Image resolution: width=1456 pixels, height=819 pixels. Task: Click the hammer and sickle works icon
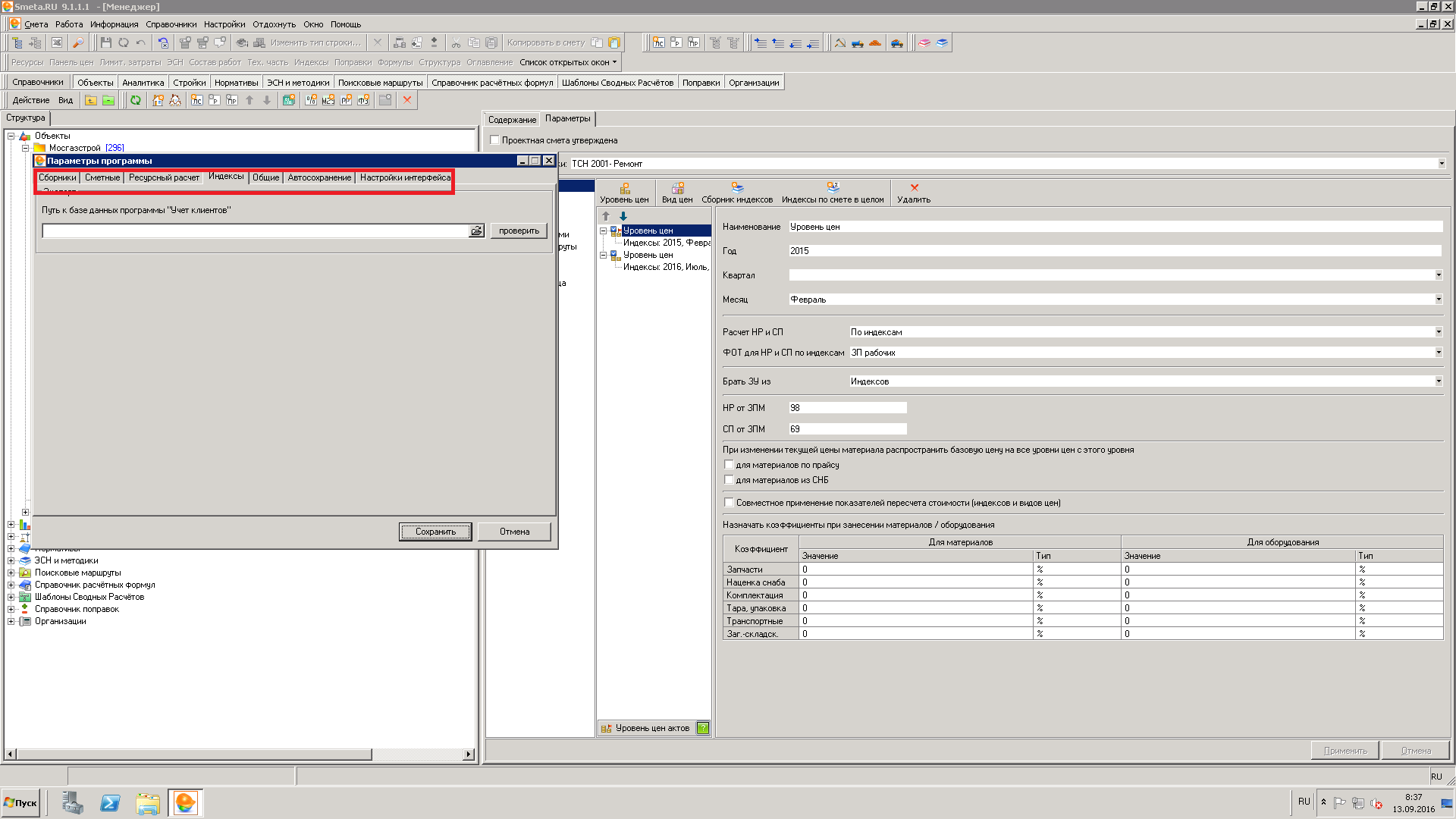point(839,43)
